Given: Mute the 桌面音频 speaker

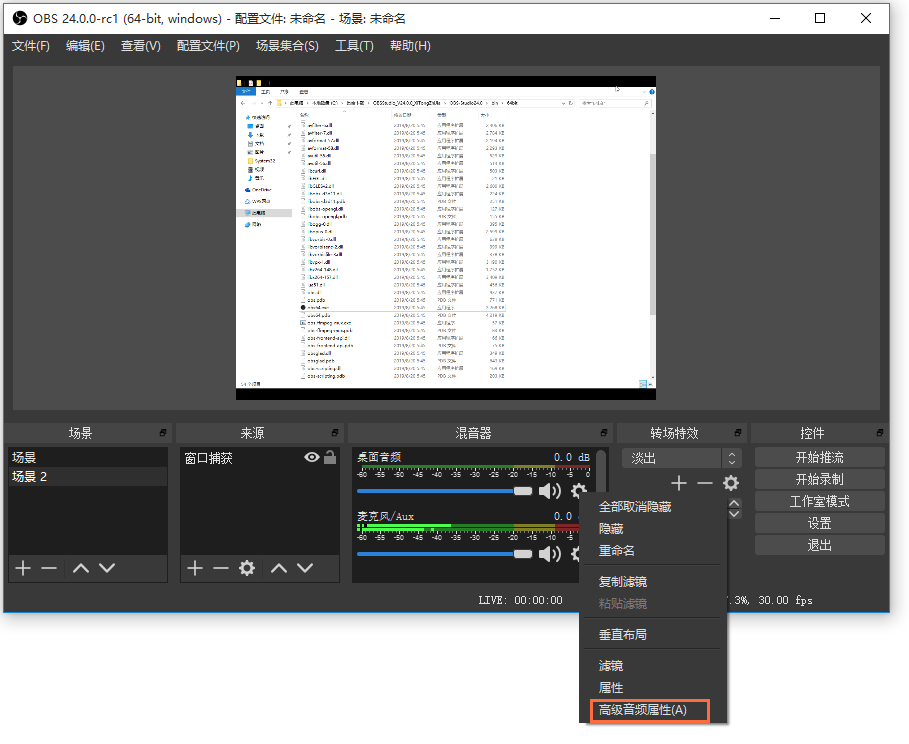Looking at the screenshot, I should tap(549, 491).
